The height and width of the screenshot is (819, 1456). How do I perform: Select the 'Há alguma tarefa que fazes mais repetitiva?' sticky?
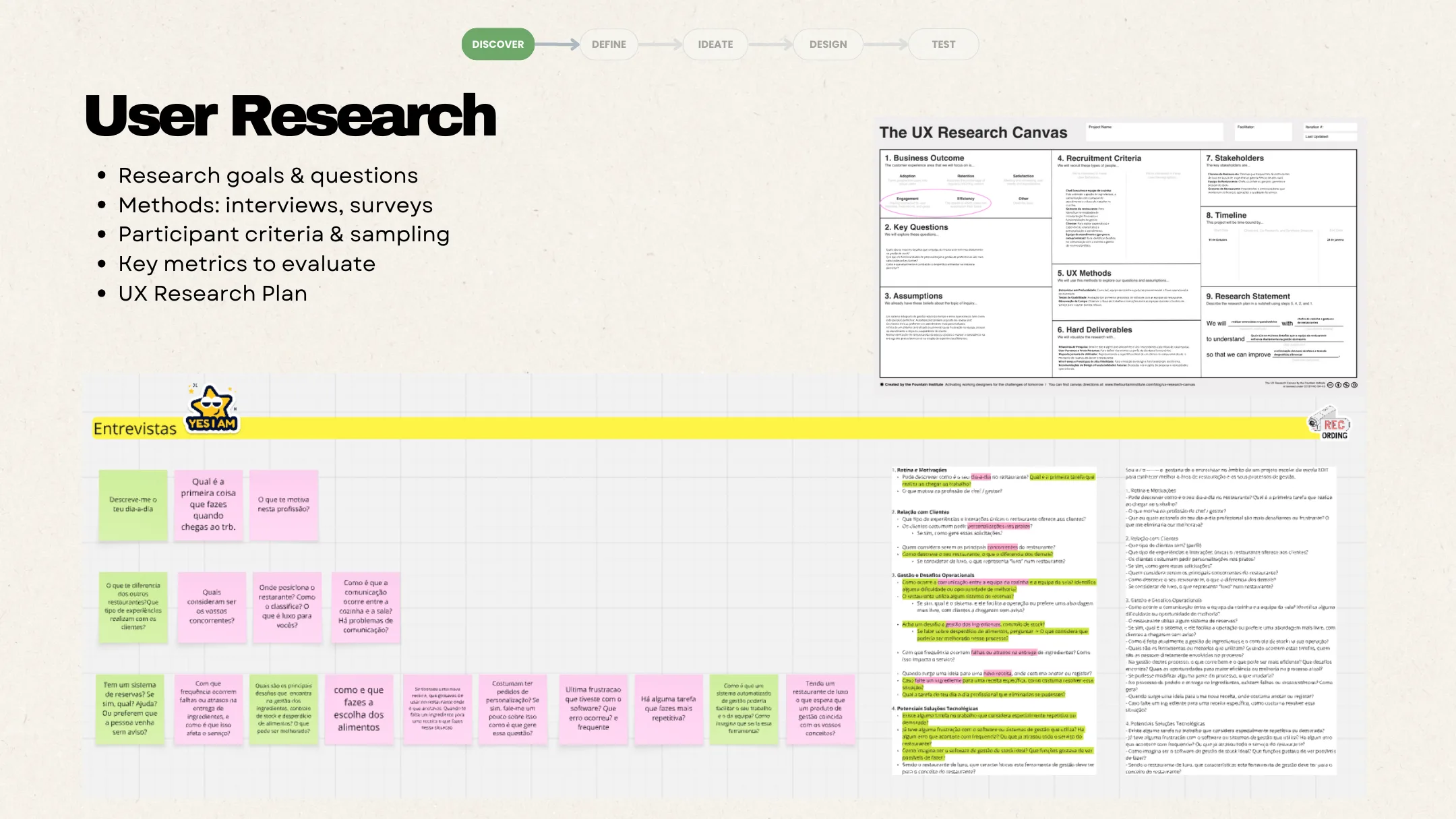[x=669, y=709]
